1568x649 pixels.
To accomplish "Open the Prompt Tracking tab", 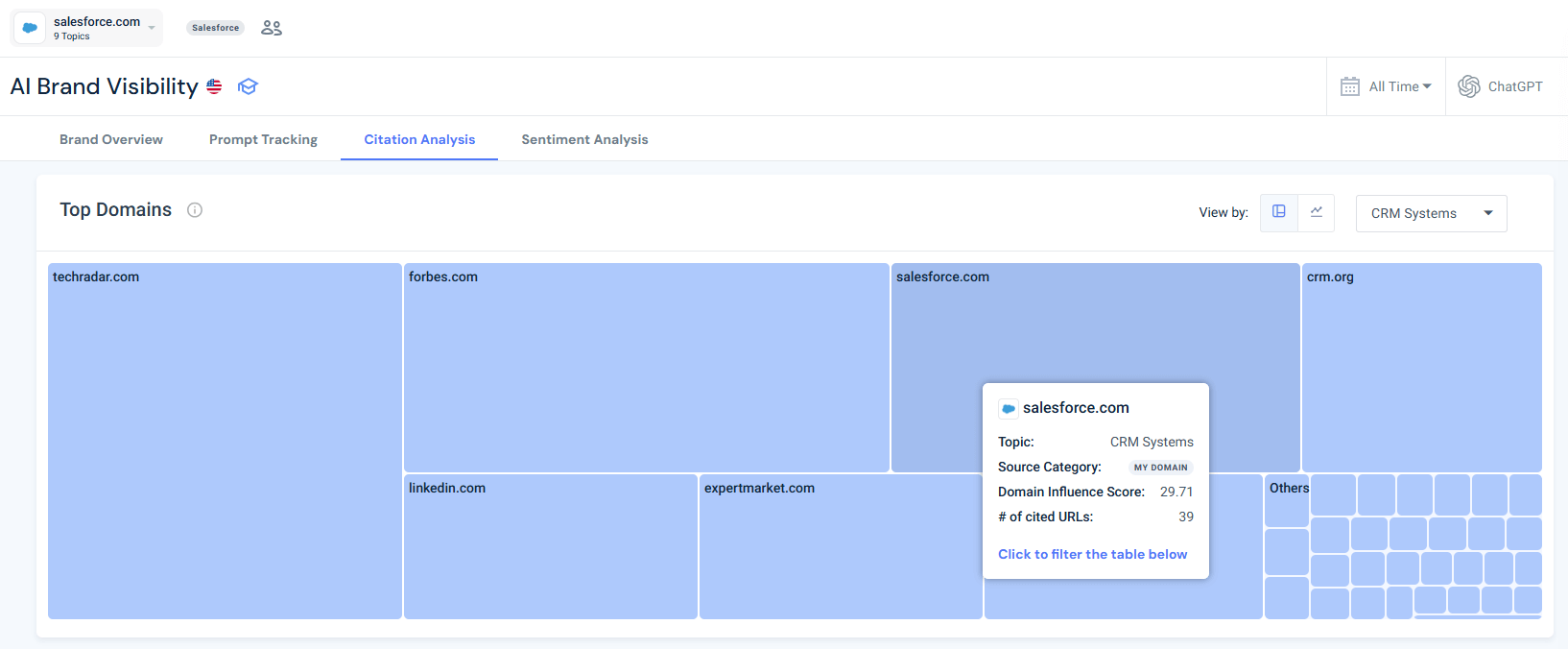I will click(263, 139).
